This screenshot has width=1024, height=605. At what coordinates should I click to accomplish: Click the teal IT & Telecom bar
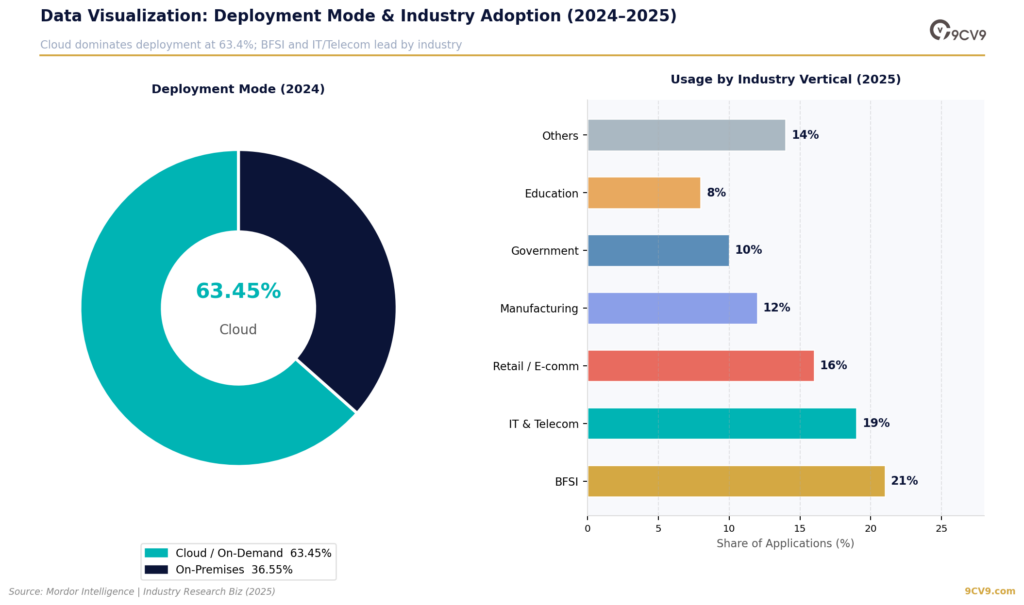tap(722, 423)
